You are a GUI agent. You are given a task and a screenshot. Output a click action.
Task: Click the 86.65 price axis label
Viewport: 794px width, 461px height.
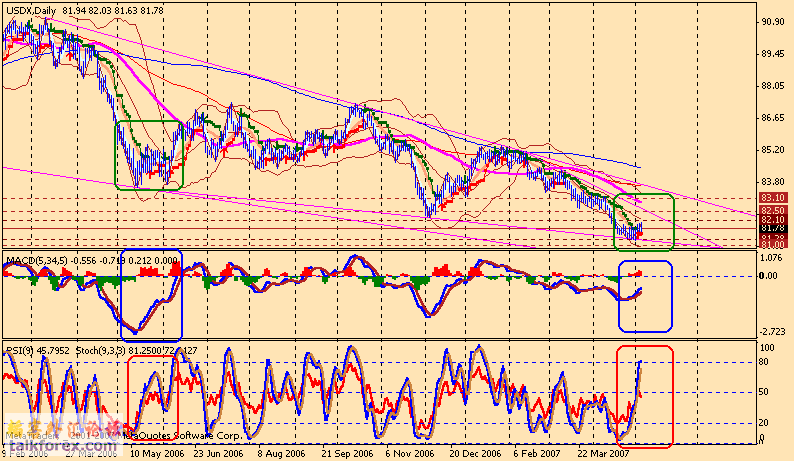tap(773, 118)
